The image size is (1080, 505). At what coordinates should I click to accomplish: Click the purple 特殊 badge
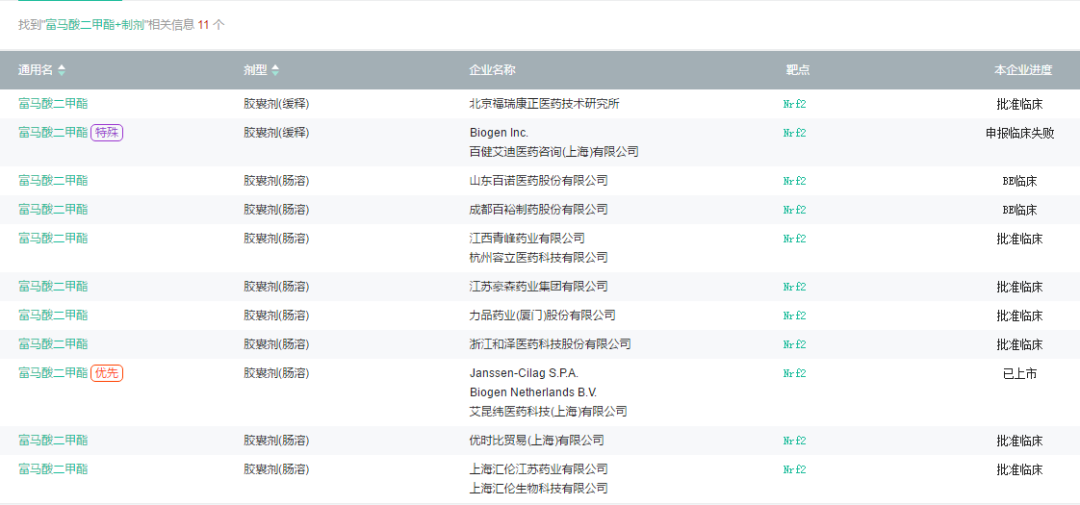(107, 132)
